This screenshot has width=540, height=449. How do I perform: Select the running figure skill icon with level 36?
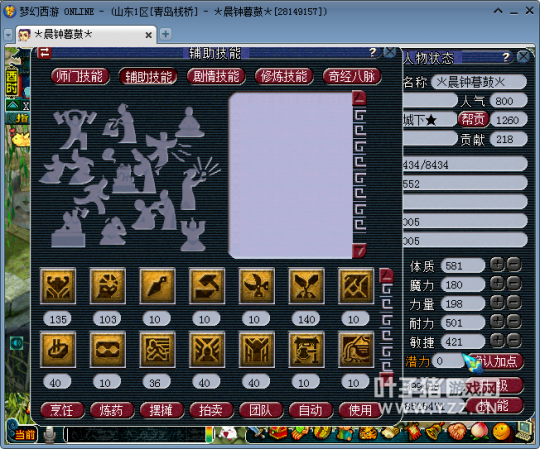point(157,349)
